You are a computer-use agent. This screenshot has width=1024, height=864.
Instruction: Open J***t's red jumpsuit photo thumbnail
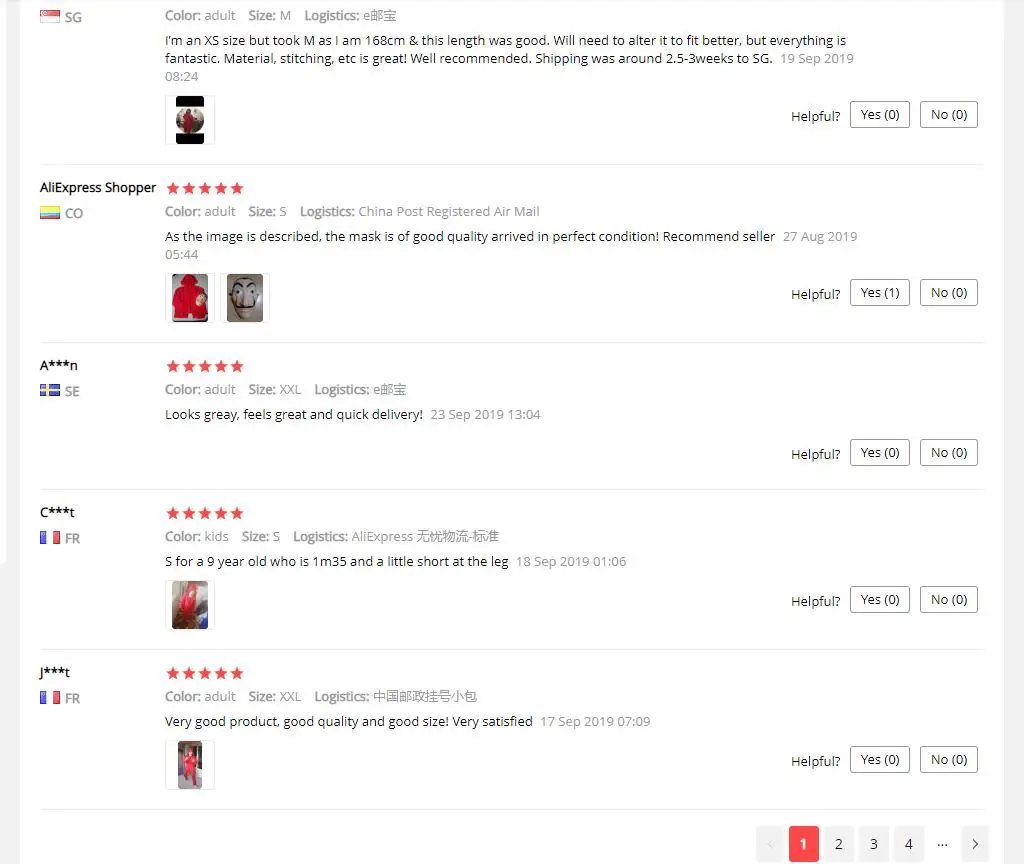point(189,765)
